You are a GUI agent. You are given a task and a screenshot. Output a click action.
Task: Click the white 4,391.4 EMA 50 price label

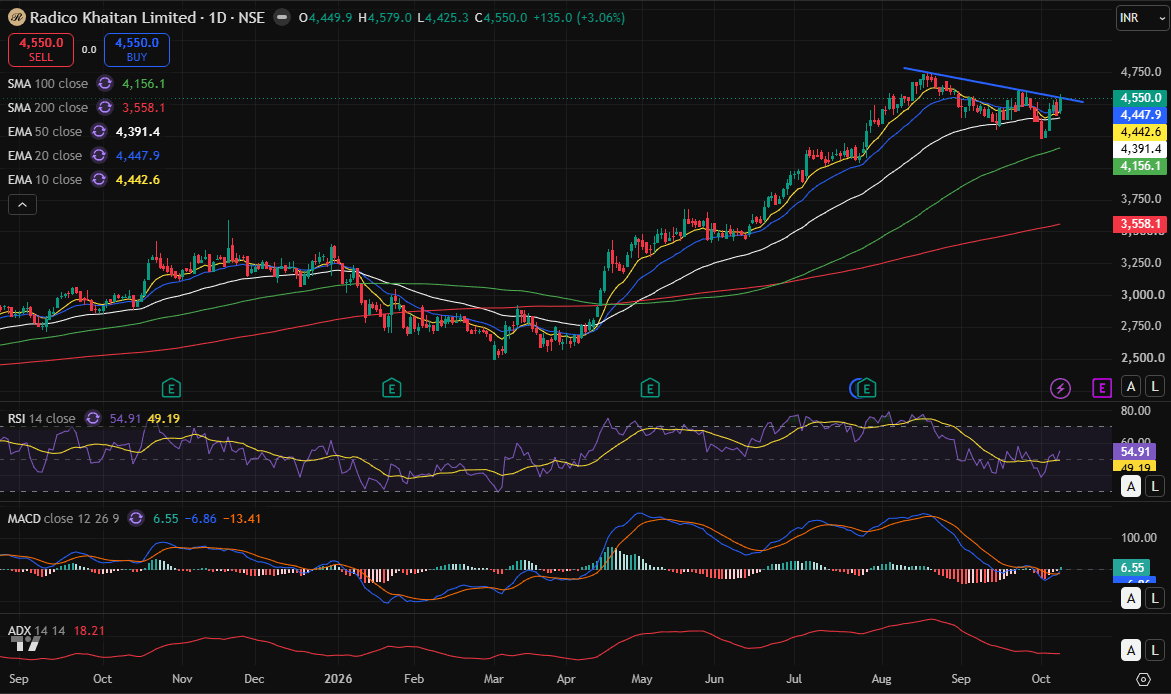coord(1140,149)
